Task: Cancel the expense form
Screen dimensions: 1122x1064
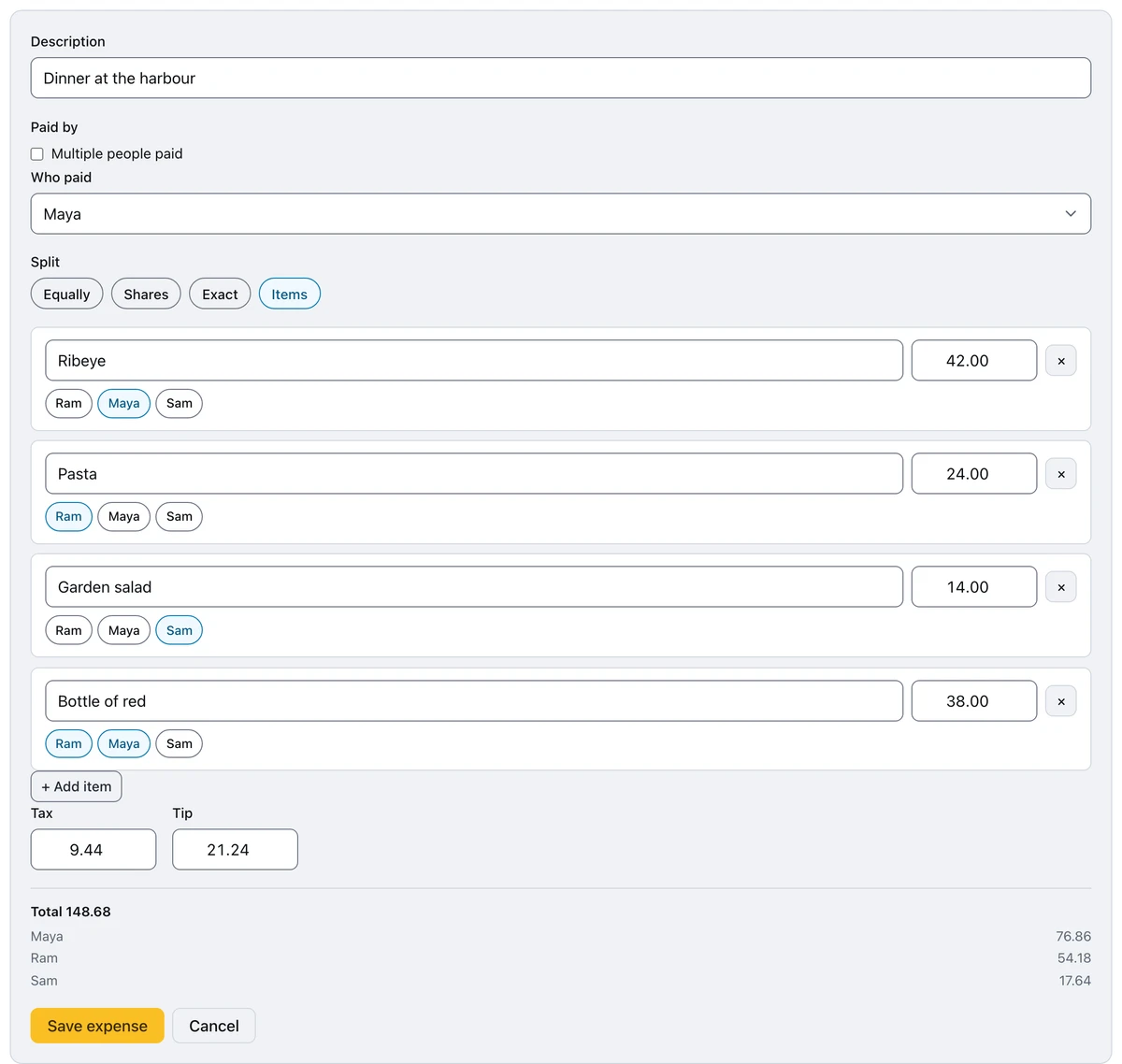Action: click(214, 1026)
